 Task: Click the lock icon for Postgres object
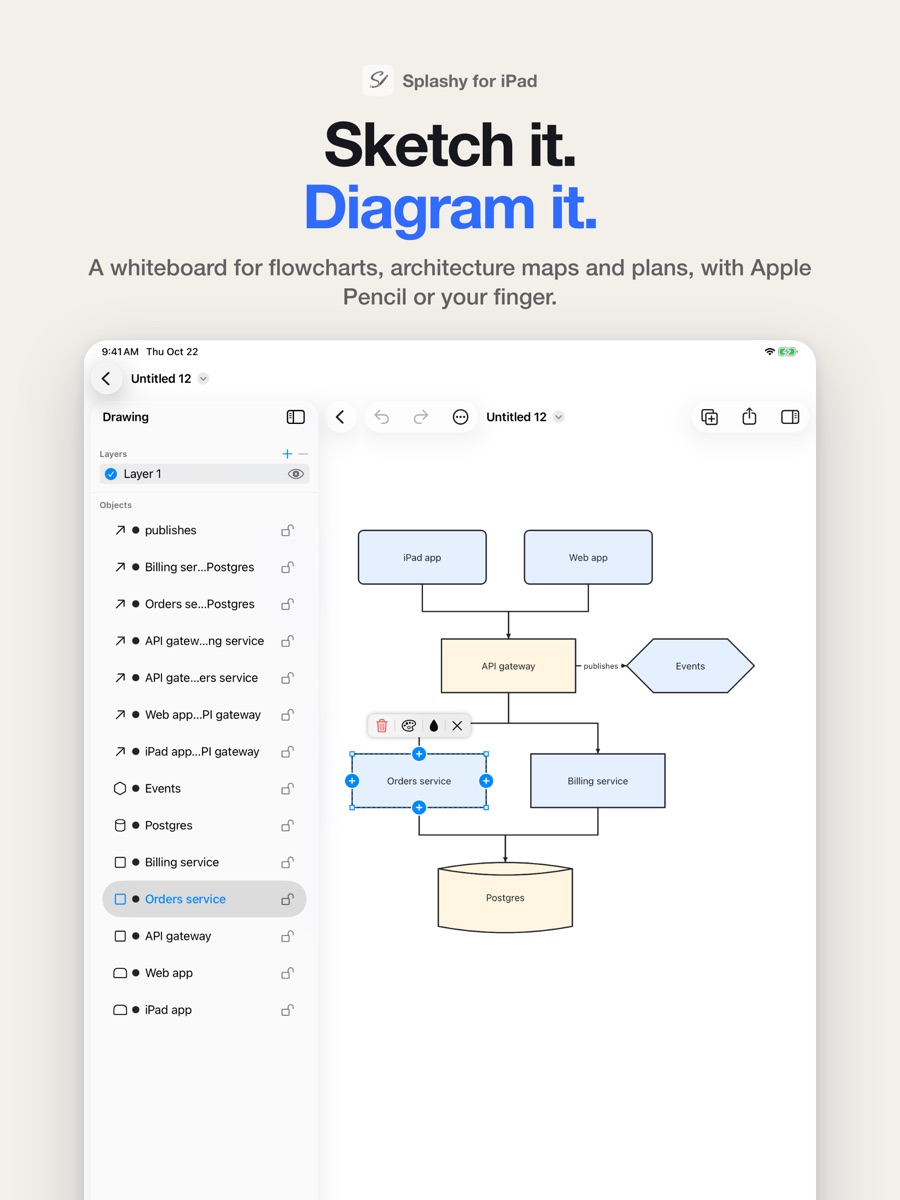coord(287,826)
